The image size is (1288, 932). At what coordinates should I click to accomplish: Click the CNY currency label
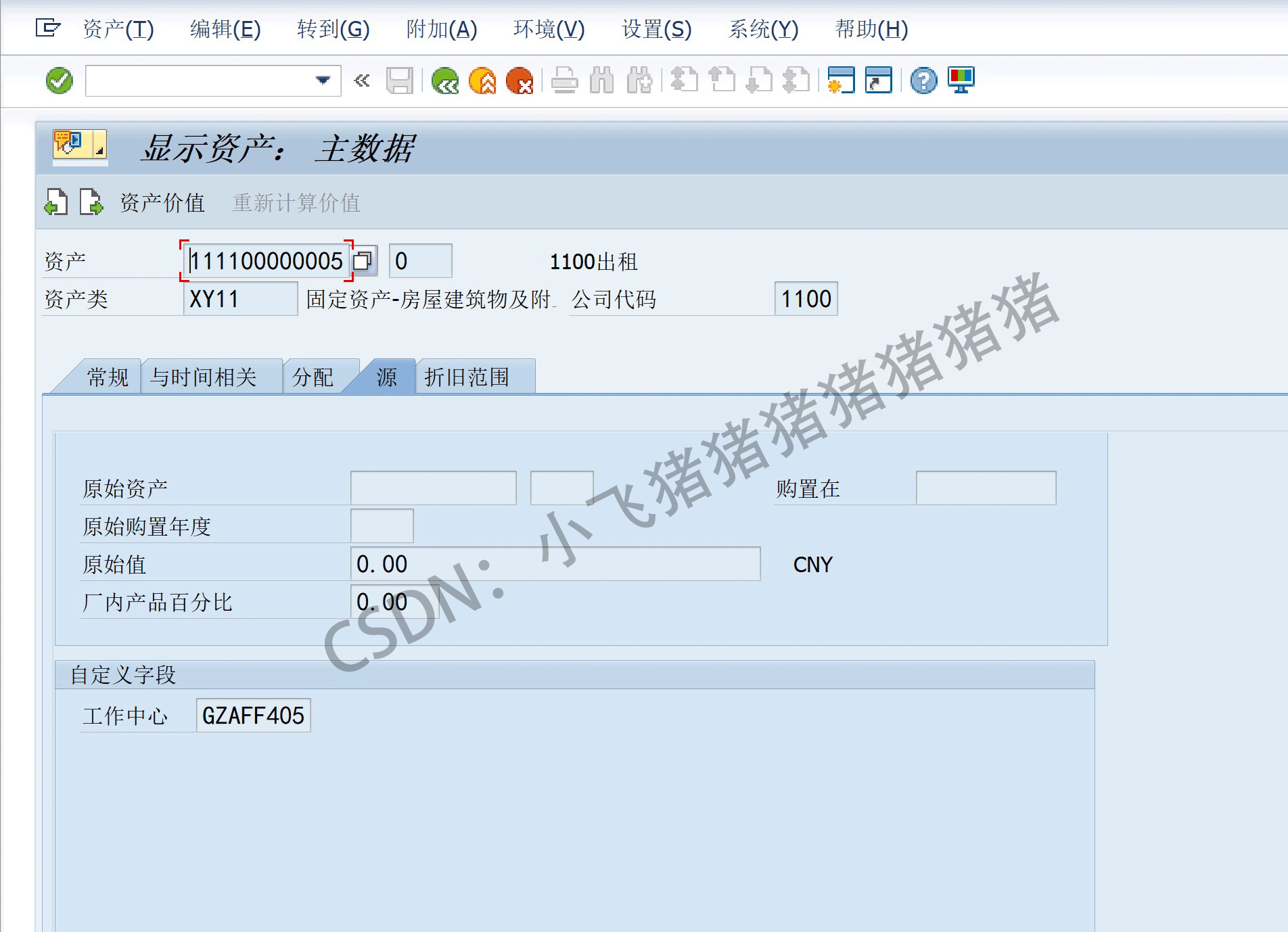pos(812,565)
